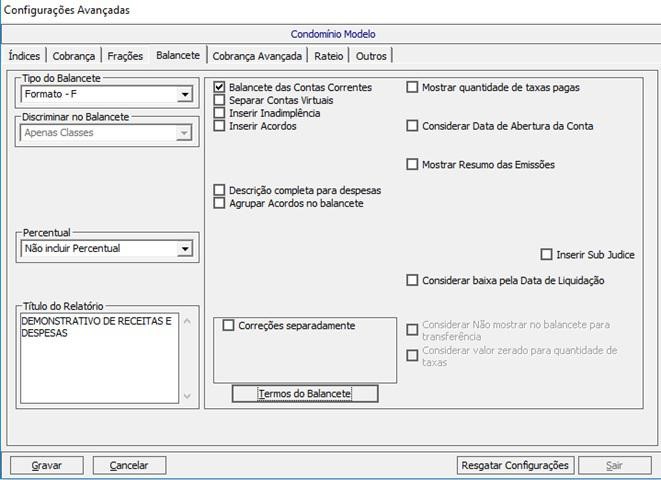This screenshot has width=661, height=480.
Task: Check Inserir Inadimplência option
Action: click(219, 113)
